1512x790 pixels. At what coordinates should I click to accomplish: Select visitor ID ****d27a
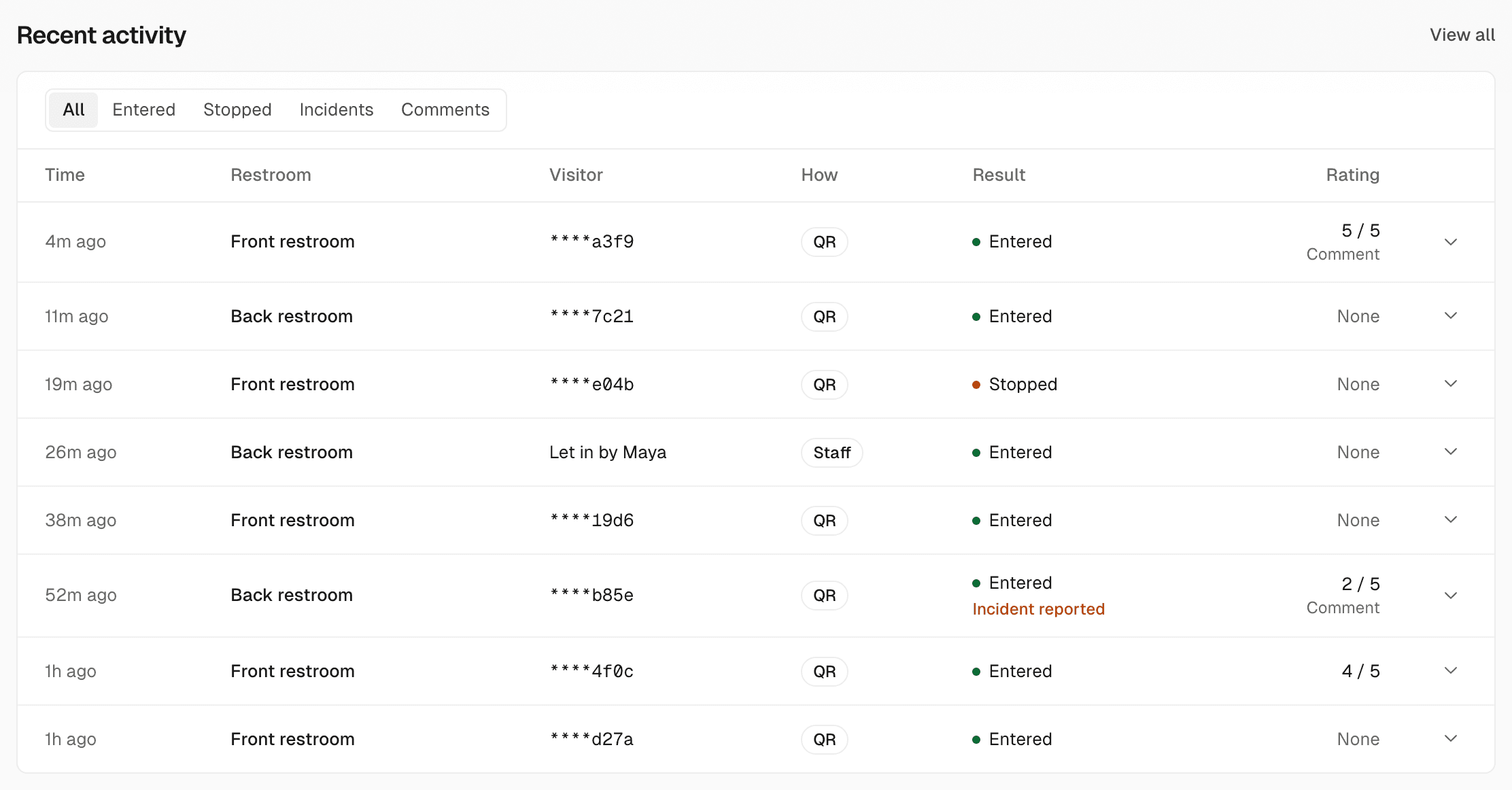pyautogui.click(x=591, y=739)
